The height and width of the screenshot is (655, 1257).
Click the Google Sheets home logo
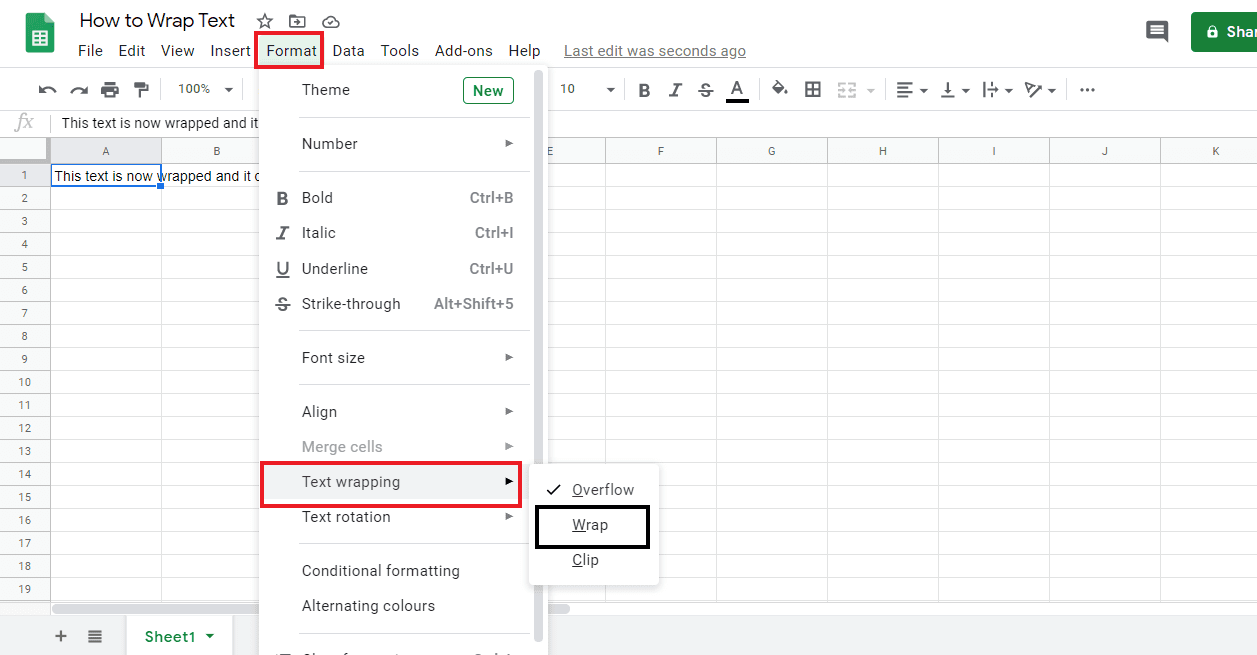pos(40,34)
